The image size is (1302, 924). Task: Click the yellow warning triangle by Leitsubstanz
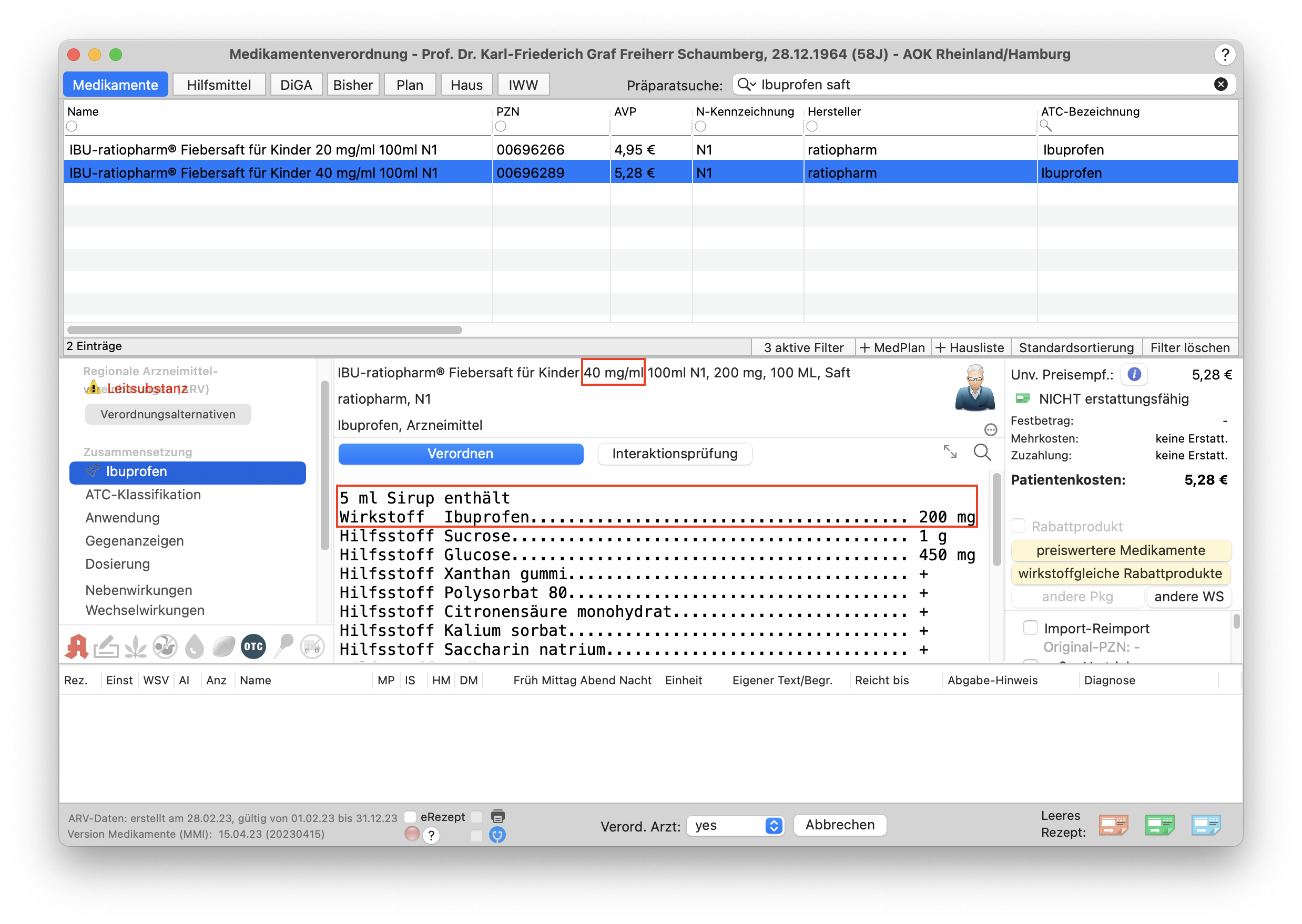tap(94, 388)
